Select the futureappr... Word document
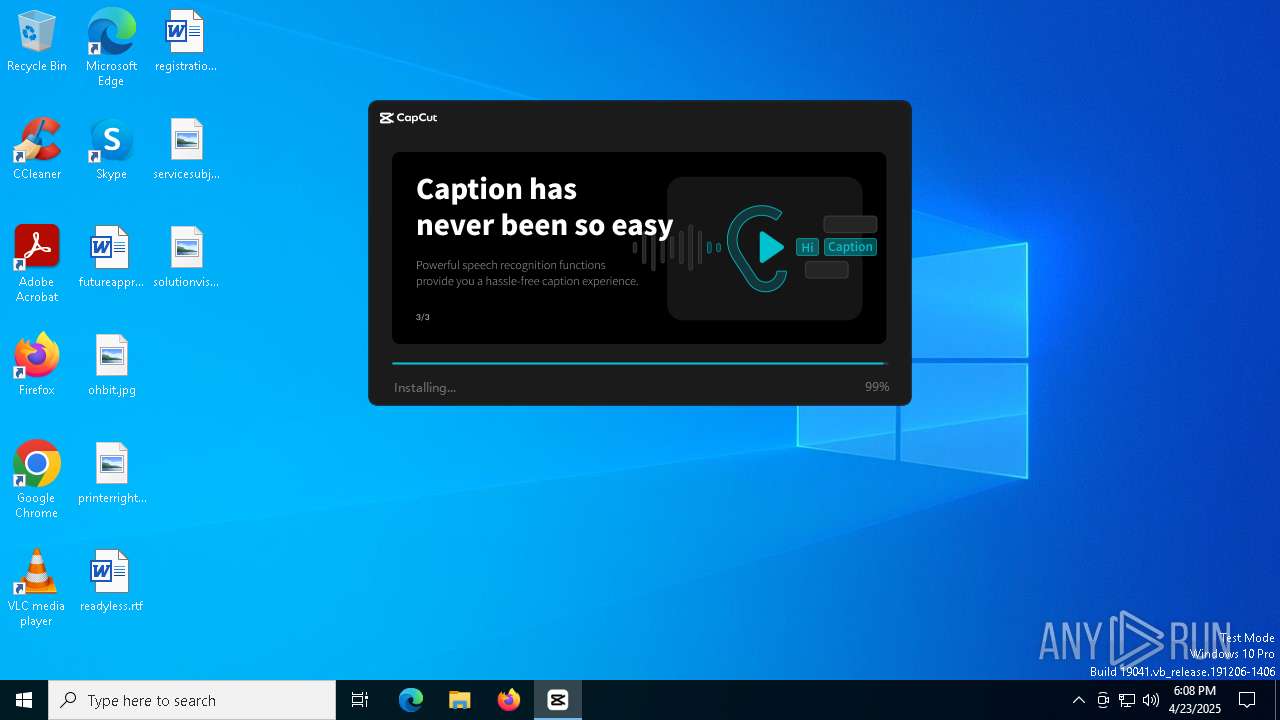1280x720 pixels. click(111, 257)
